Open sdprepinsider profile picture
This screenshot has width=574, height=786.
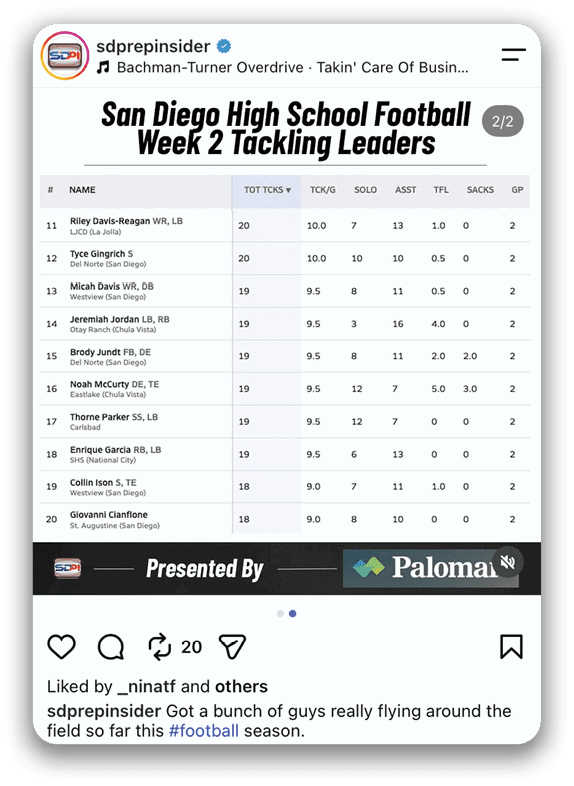point(65,56)
